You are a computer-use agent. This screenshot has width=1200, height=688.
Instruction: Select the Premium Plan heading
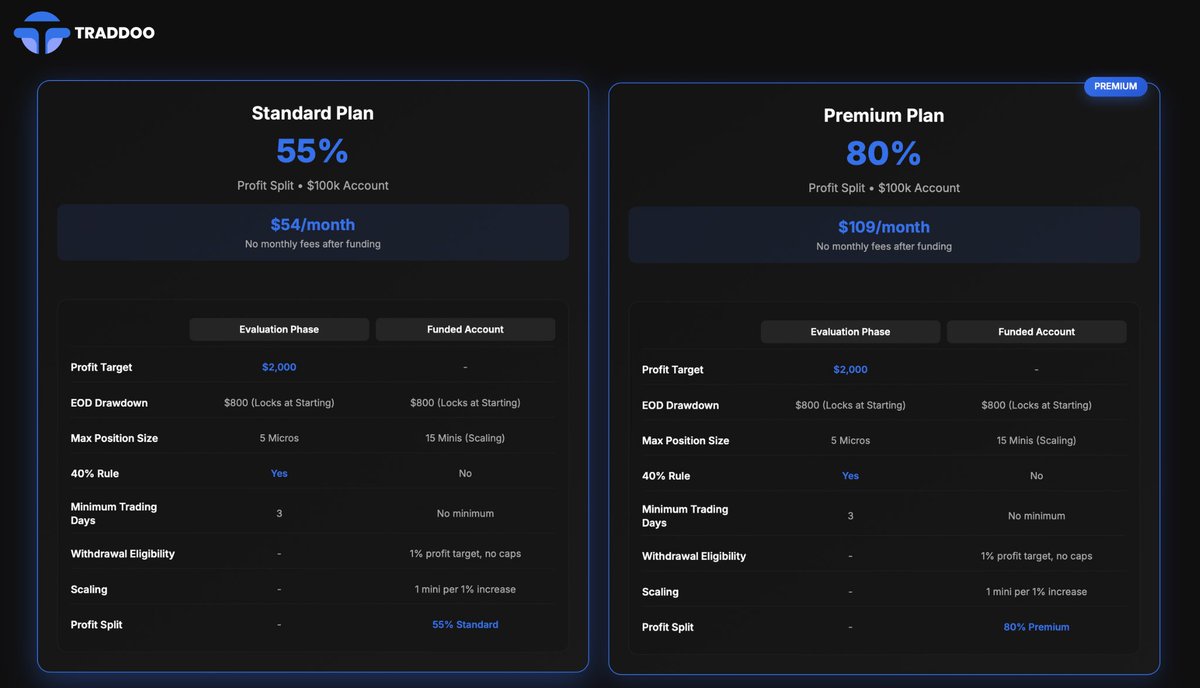[884, 115]
